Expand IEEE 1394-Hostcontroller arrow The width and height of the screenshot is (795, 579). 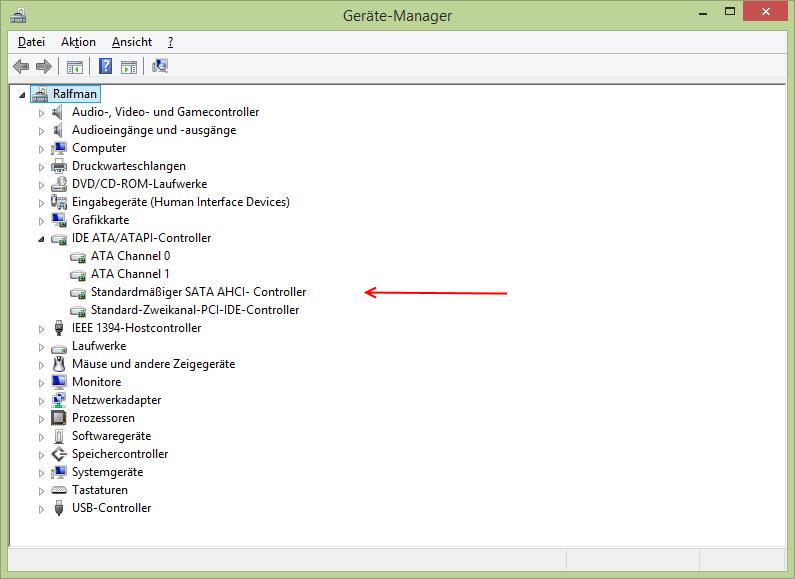click(x=42, y=329)
